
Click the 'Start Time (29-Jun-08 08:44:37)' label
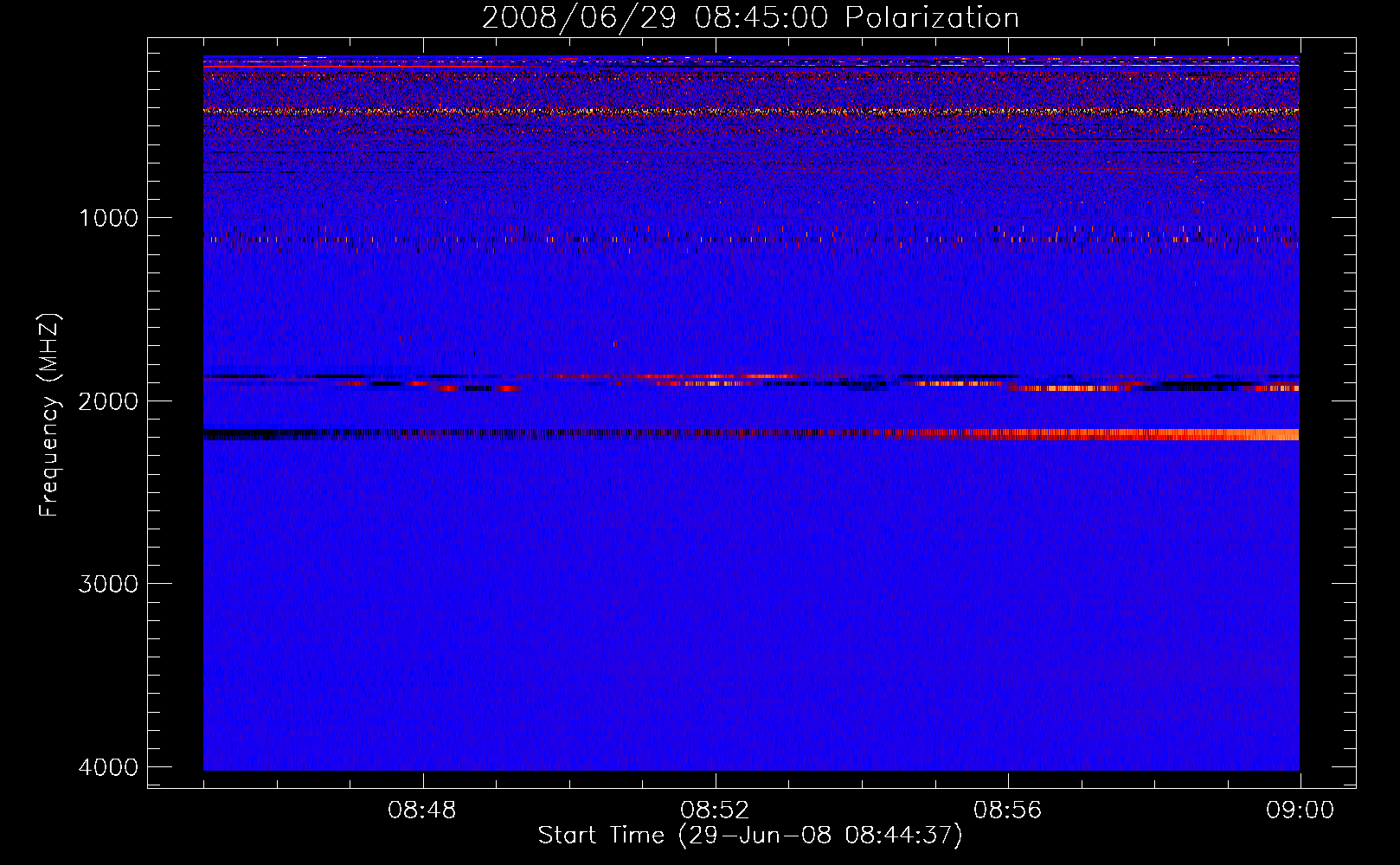click(x=750, y=836)
